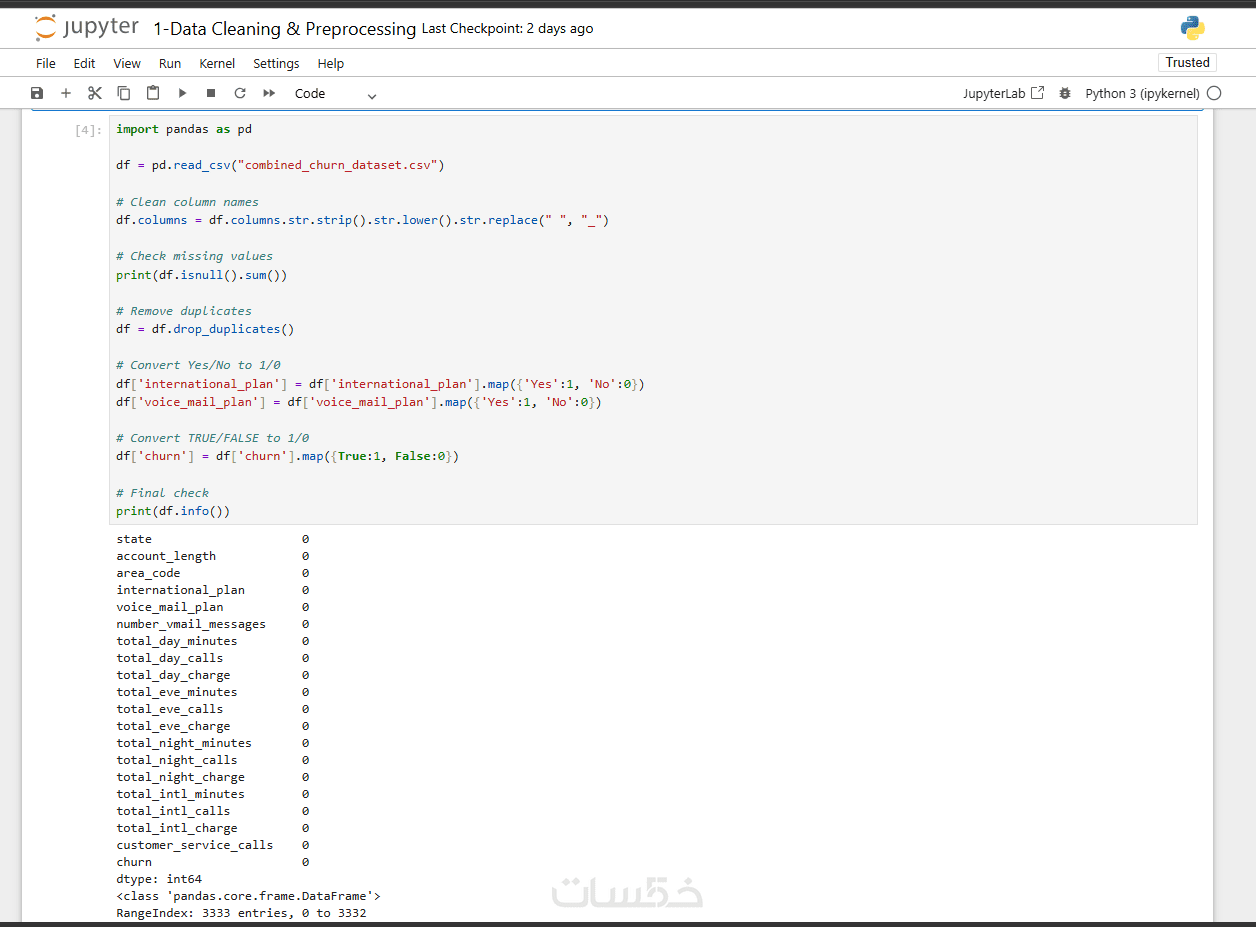Click the notebook title to rename it
Screen dimensions: 1256x927
point(284,29)
